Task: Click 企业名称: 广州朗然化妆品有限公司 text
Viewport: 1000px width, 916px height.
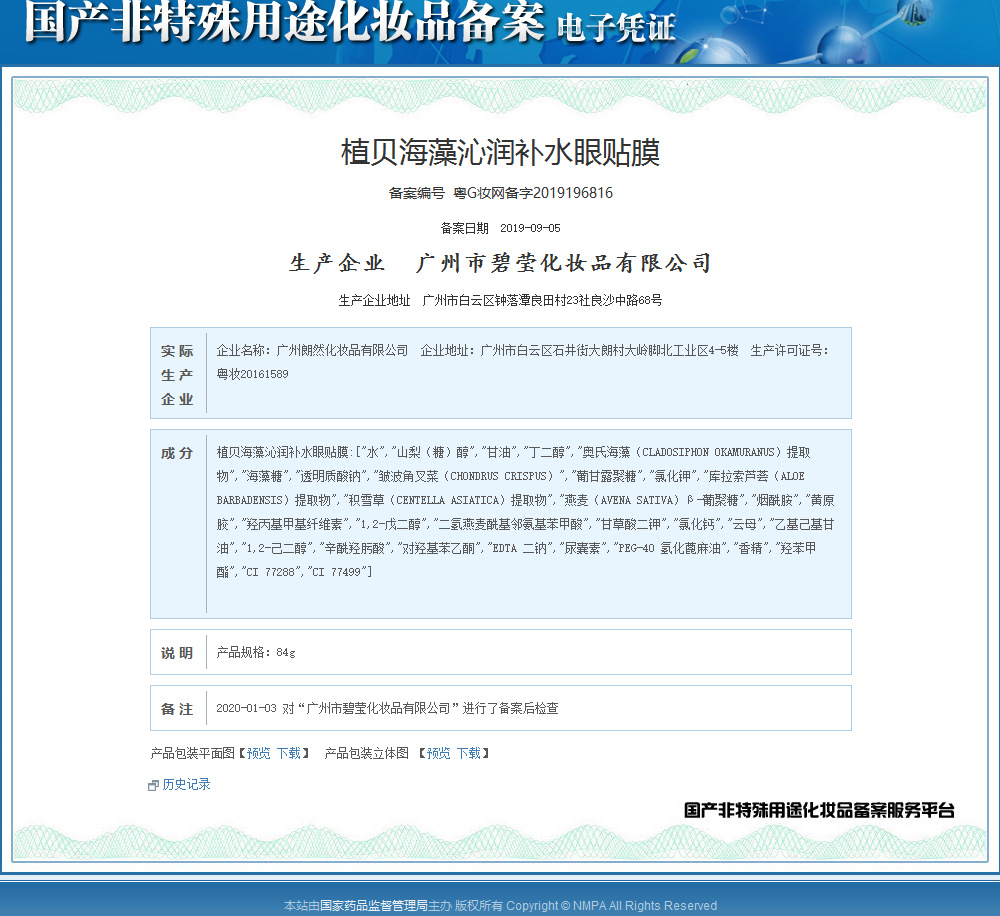Action: (x=312, y=351)
